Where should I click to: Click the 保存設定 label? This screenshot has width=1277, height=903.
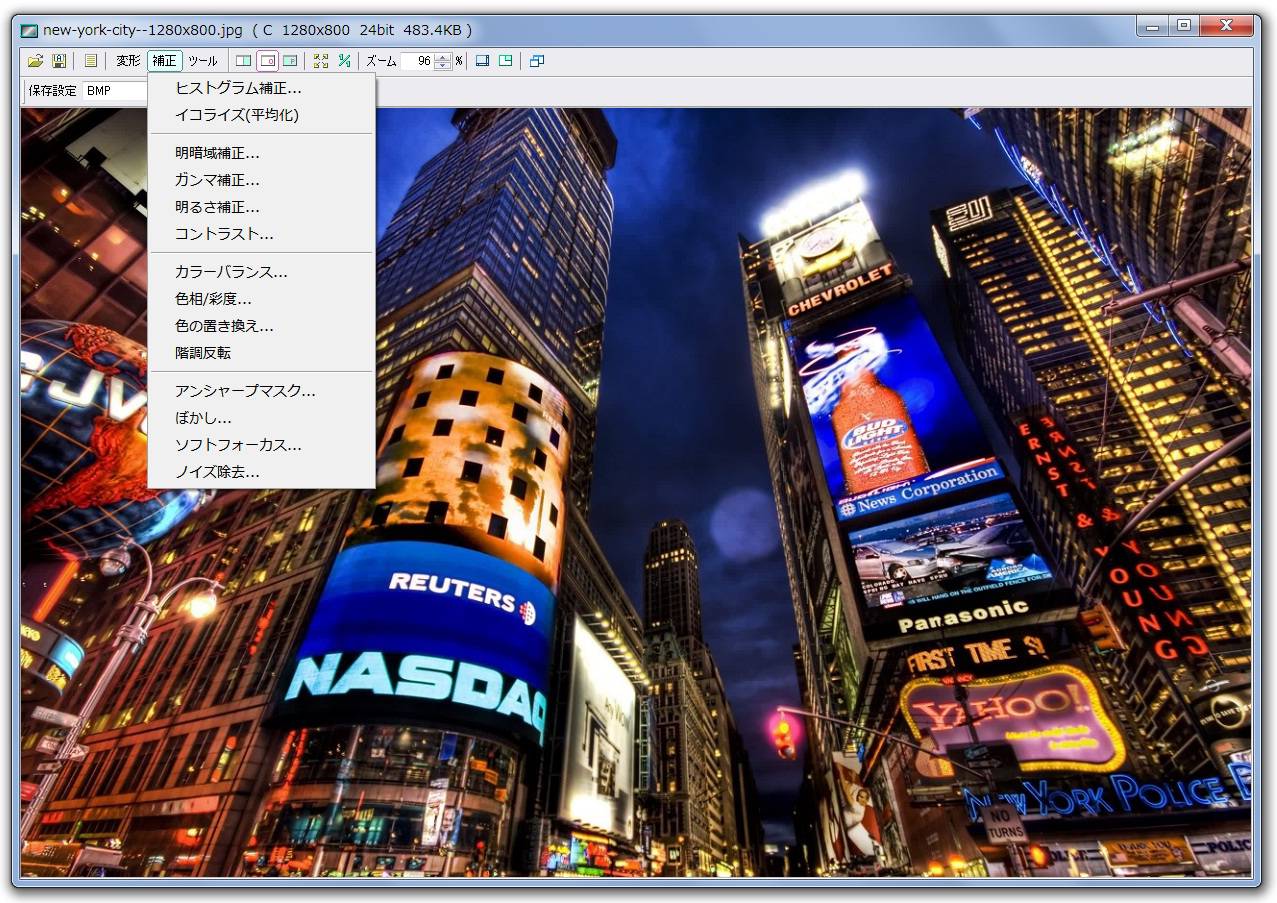point(52,91)
